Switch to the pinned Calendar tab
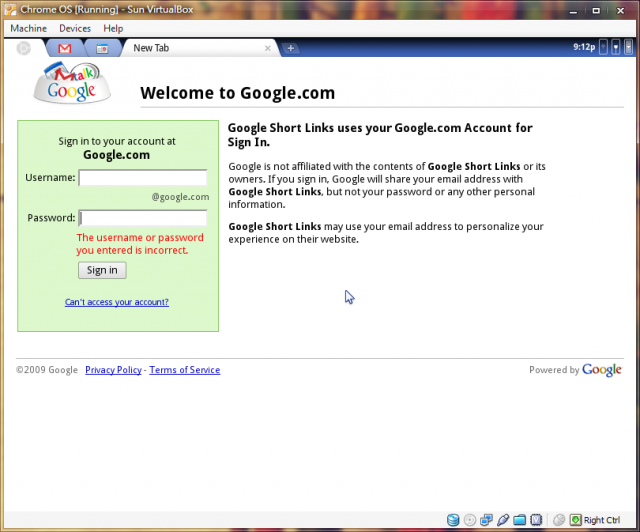 [102, 49]
